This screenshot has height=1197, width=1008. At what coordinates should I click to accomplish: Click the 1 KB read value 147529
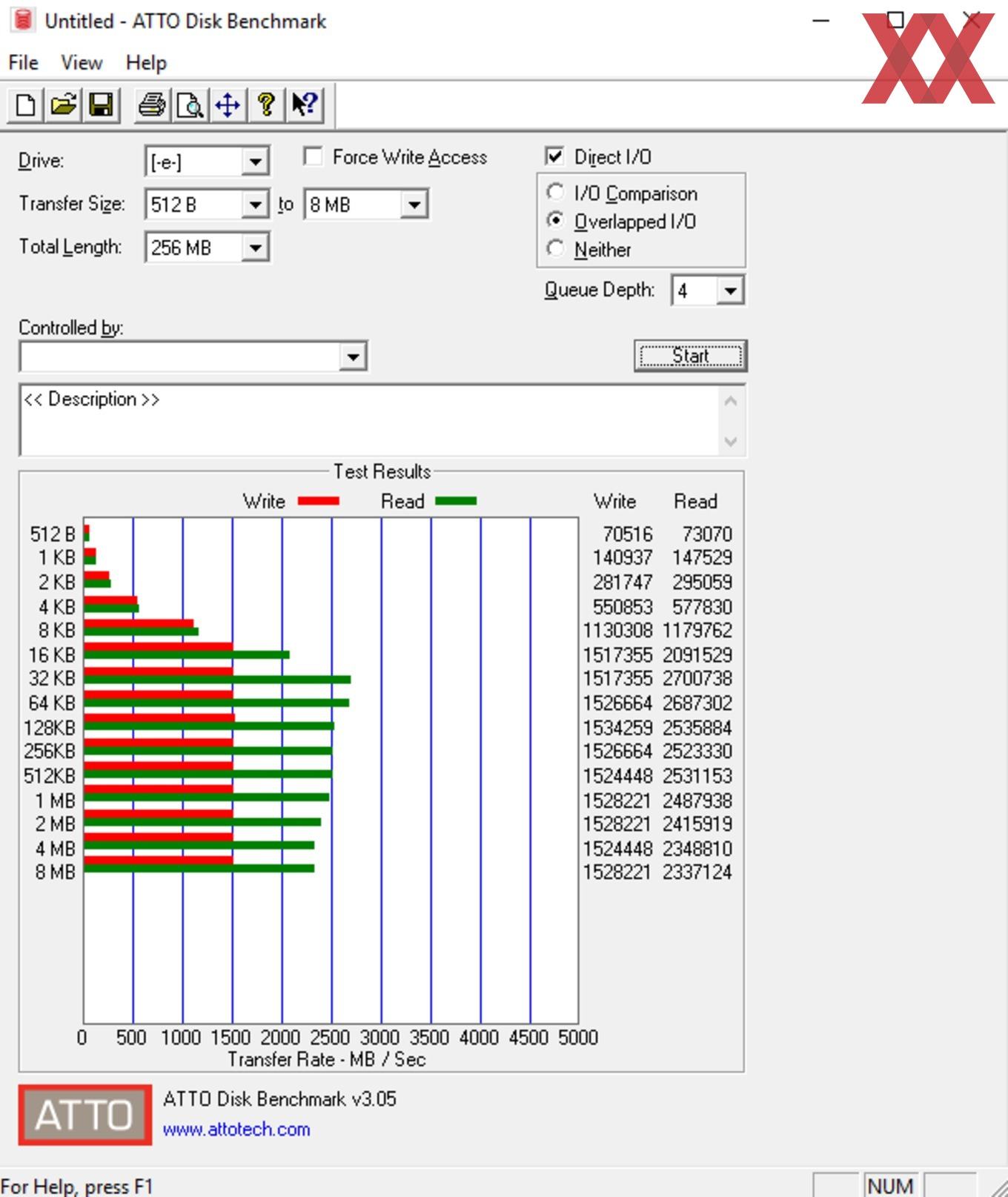coord(702,557)
